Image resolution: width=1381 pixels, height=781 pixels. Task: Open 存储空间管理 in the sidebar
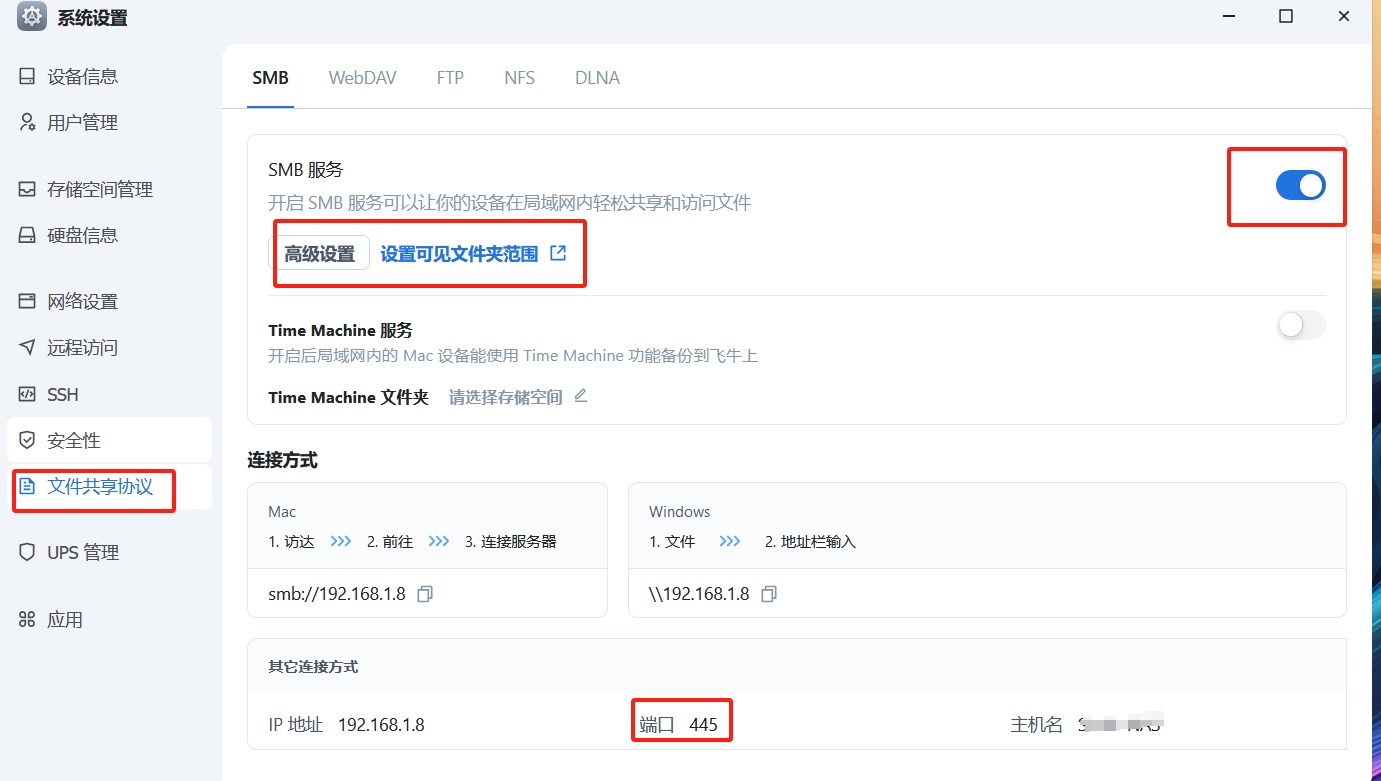click(109, 190)
